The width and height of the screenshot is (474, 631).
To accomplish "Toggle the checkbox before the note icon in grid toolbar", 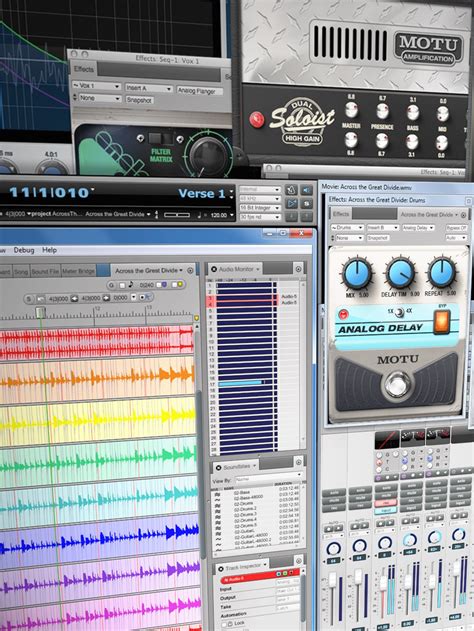I will [x=122, y=285].
